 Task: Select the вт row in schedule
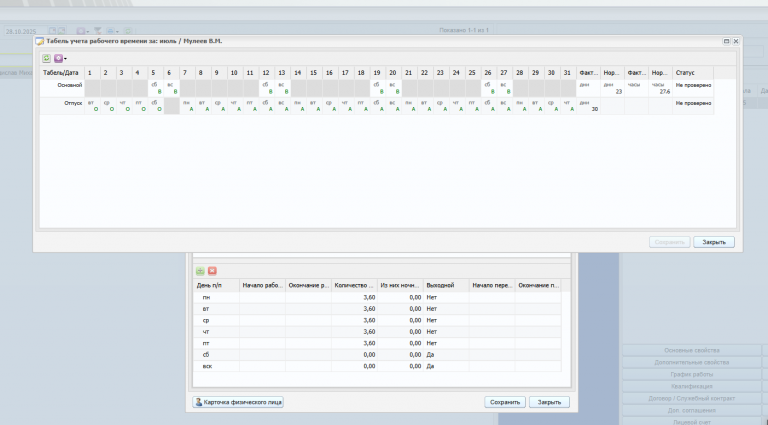tap(377, 309)
